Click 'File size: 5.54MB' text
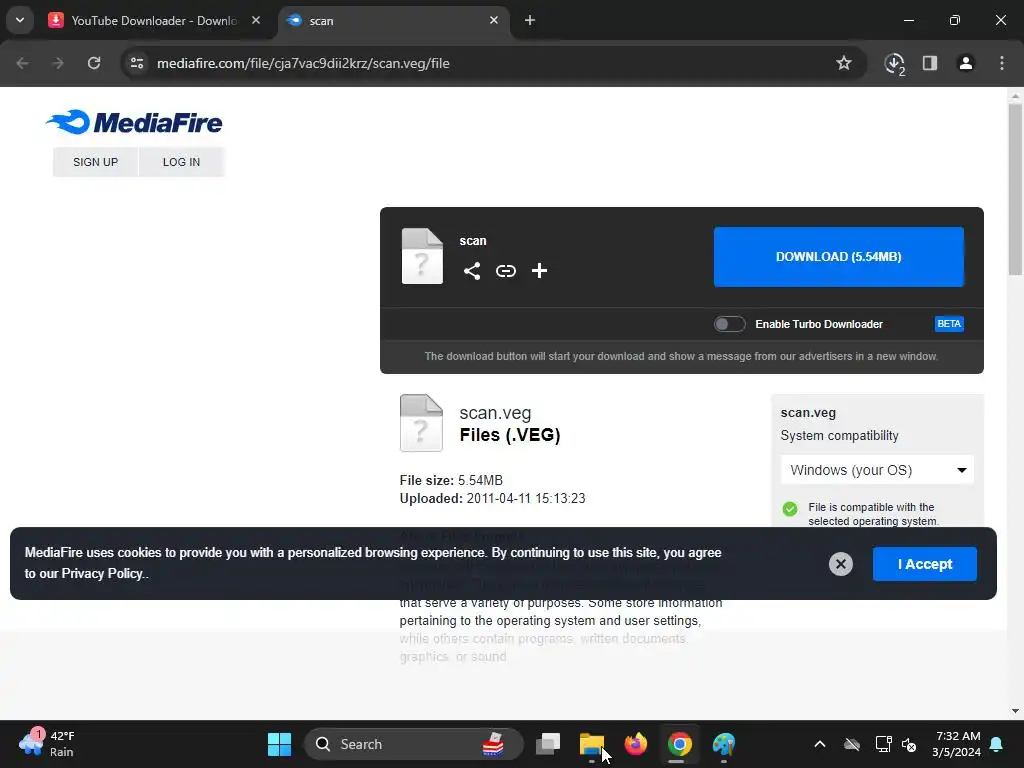 pos(451,481)
